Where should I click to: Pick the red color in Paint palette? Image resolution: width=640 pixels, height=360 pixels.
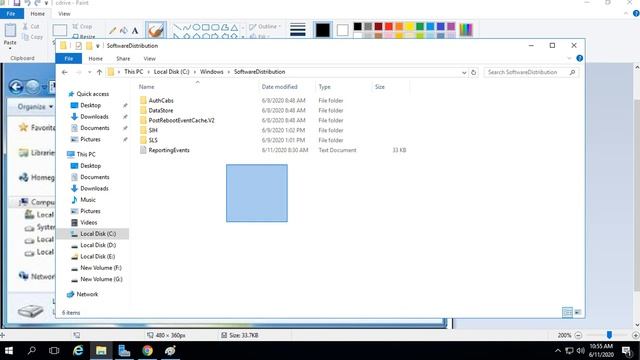(389, 27)
